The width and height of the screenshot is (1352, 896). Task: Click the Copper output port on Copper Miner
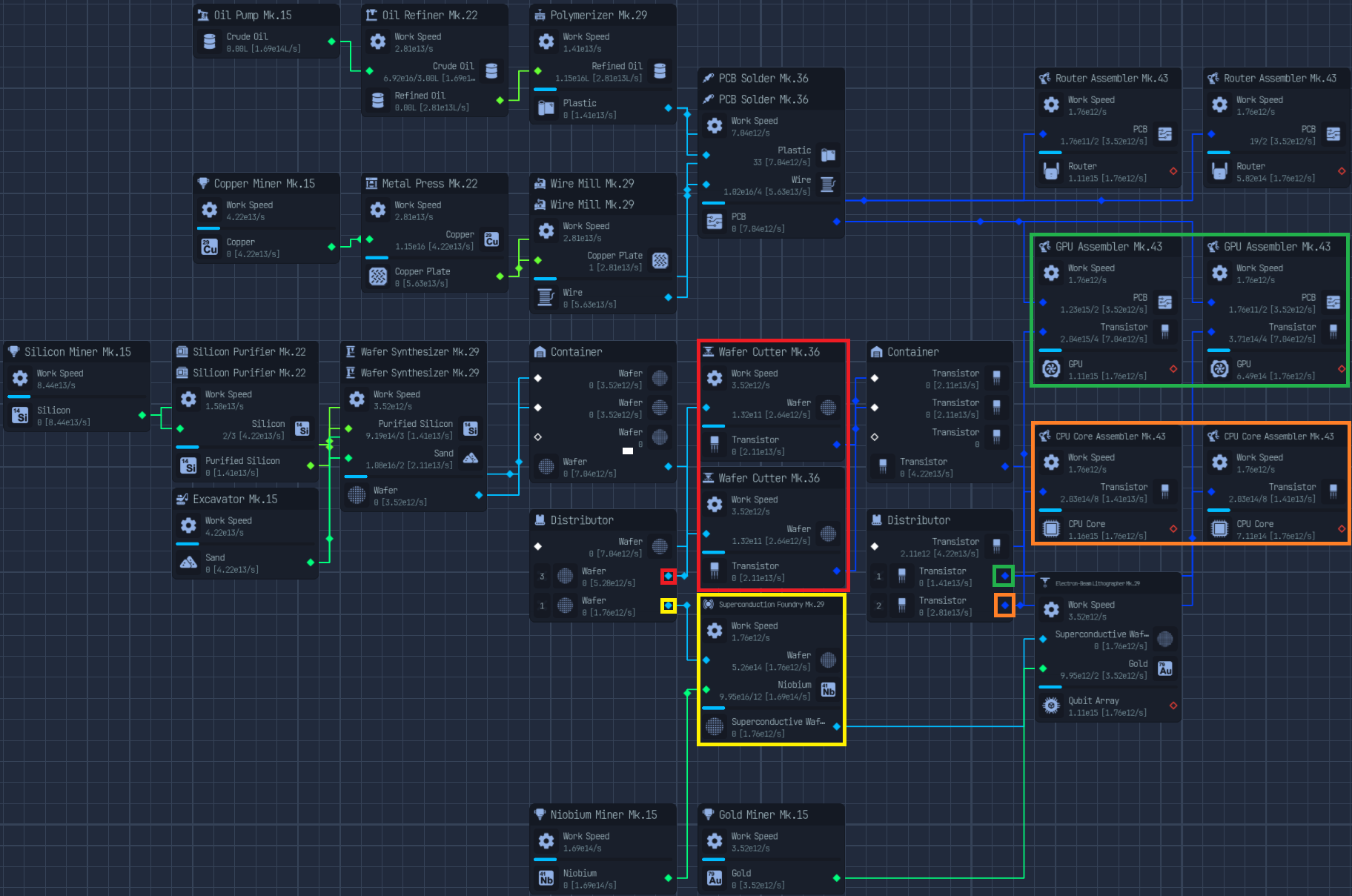click(331, 247)
